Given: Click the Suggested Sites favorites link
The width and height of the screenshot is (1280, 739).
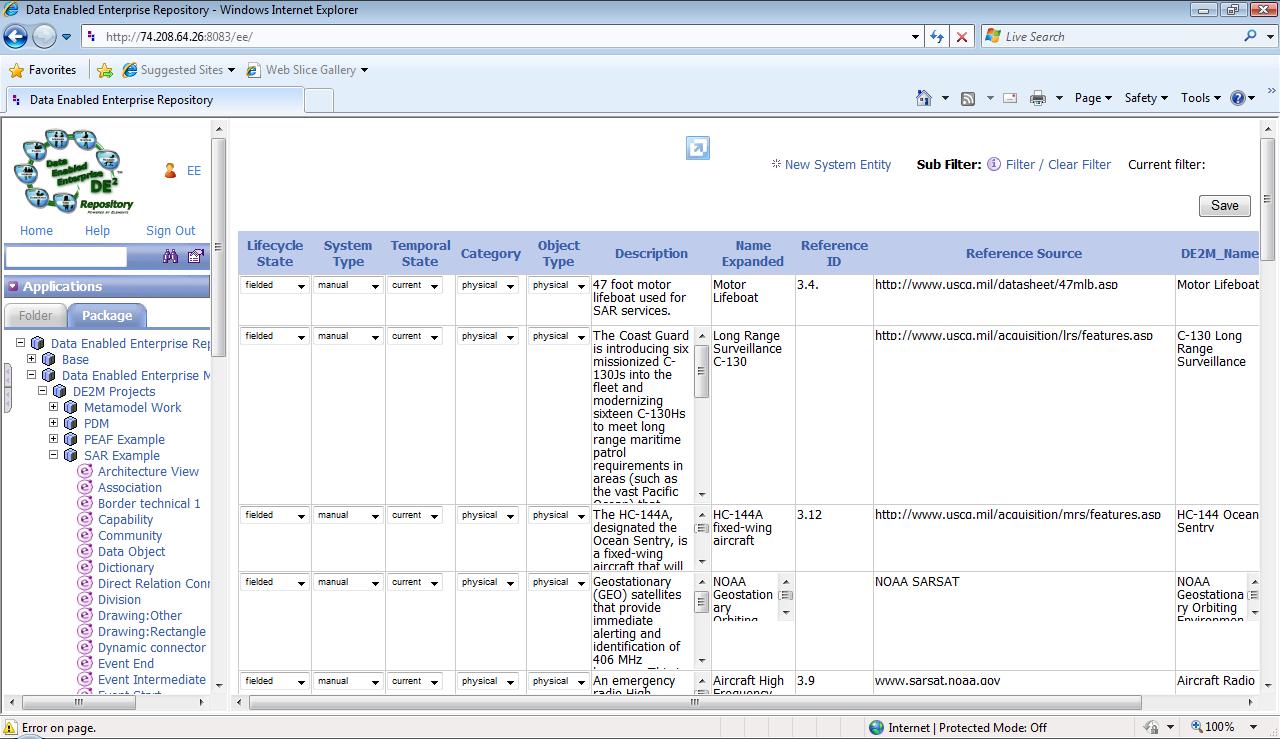Looking at the screenshot, I should click(x=178, y=70).
